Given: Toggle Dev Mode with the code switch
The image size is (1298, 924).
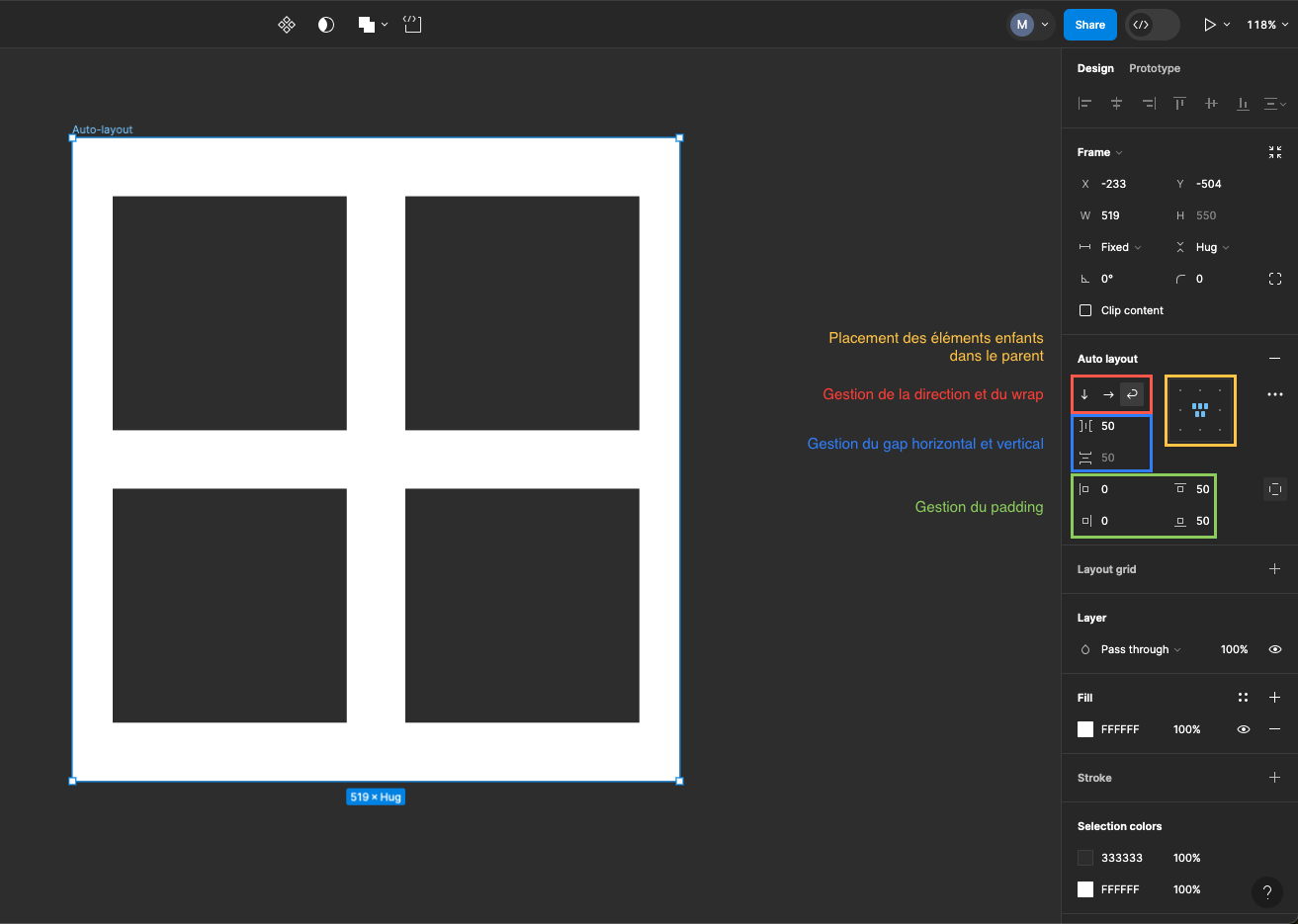Looking at the screenshot, I should (x=1151, y=24).
